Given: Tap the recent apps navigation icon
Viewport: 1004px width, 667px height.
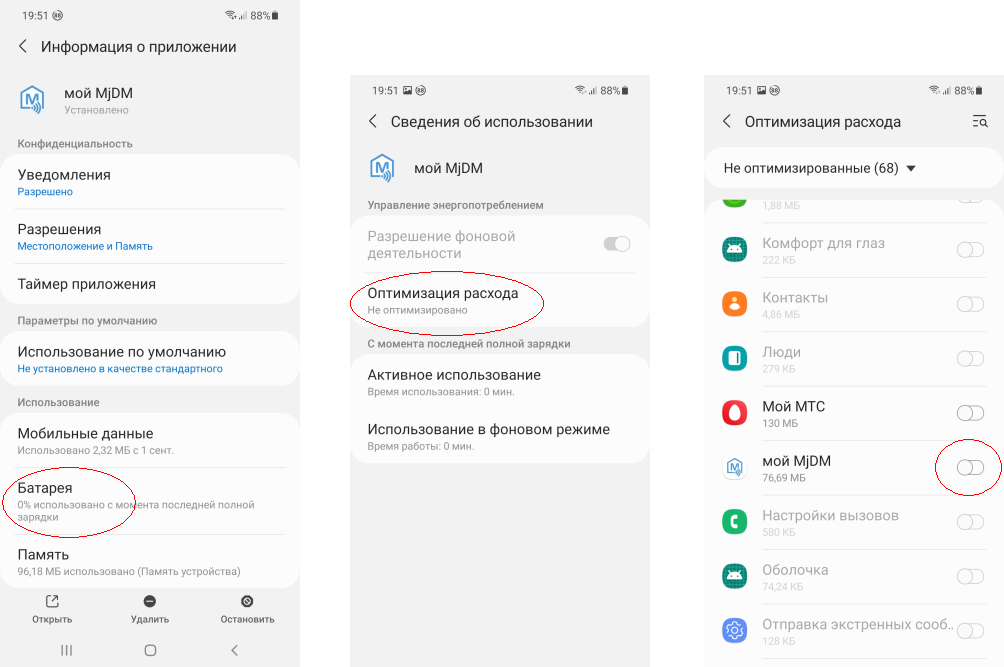Looking at the screenshot, I should [67, 650].
